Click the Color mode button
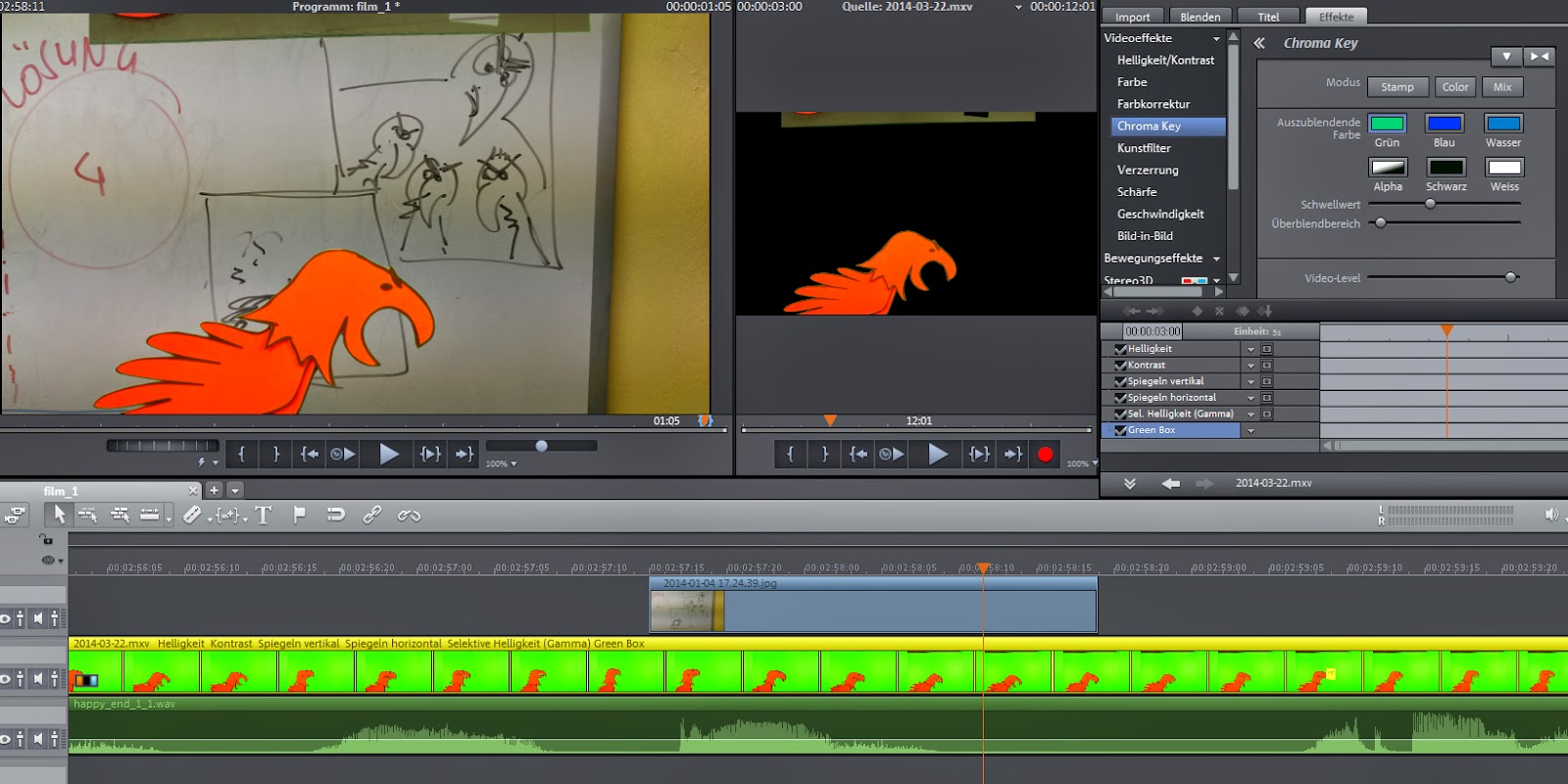1568x784 pixels. 1455,87
